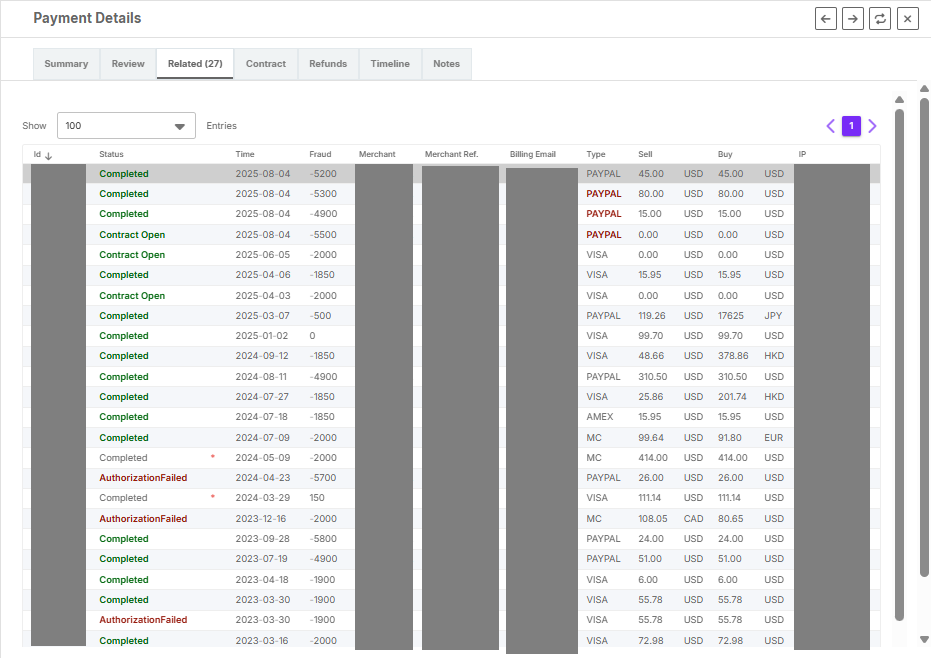
Task: Click the page 1 pagination button
Action: pos(851,125)
